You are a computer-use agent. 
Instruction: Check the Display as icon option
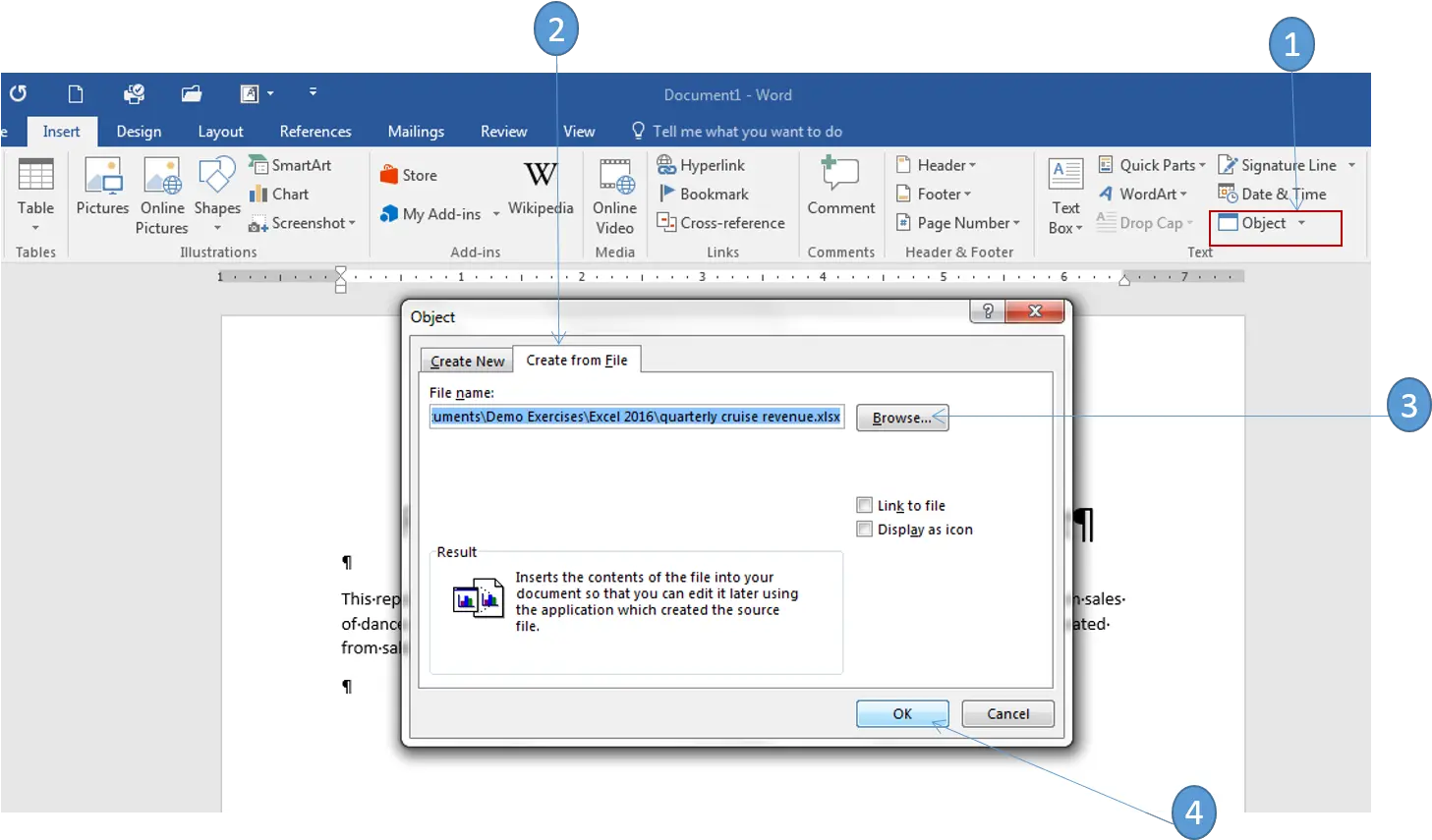click(x=865, y=529)
